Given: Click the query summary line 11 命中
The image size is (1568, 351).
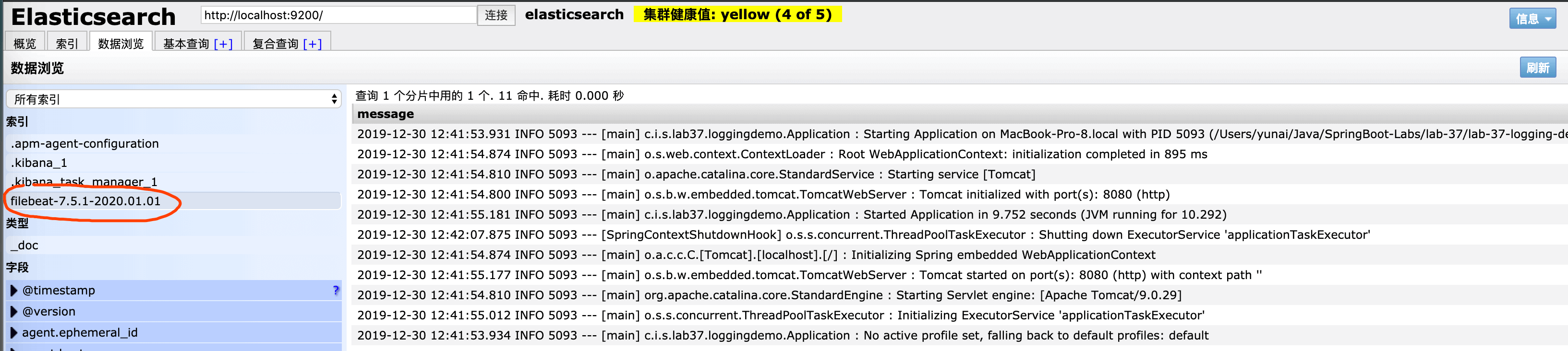Looking at the screenshot, I should point(489,95).
